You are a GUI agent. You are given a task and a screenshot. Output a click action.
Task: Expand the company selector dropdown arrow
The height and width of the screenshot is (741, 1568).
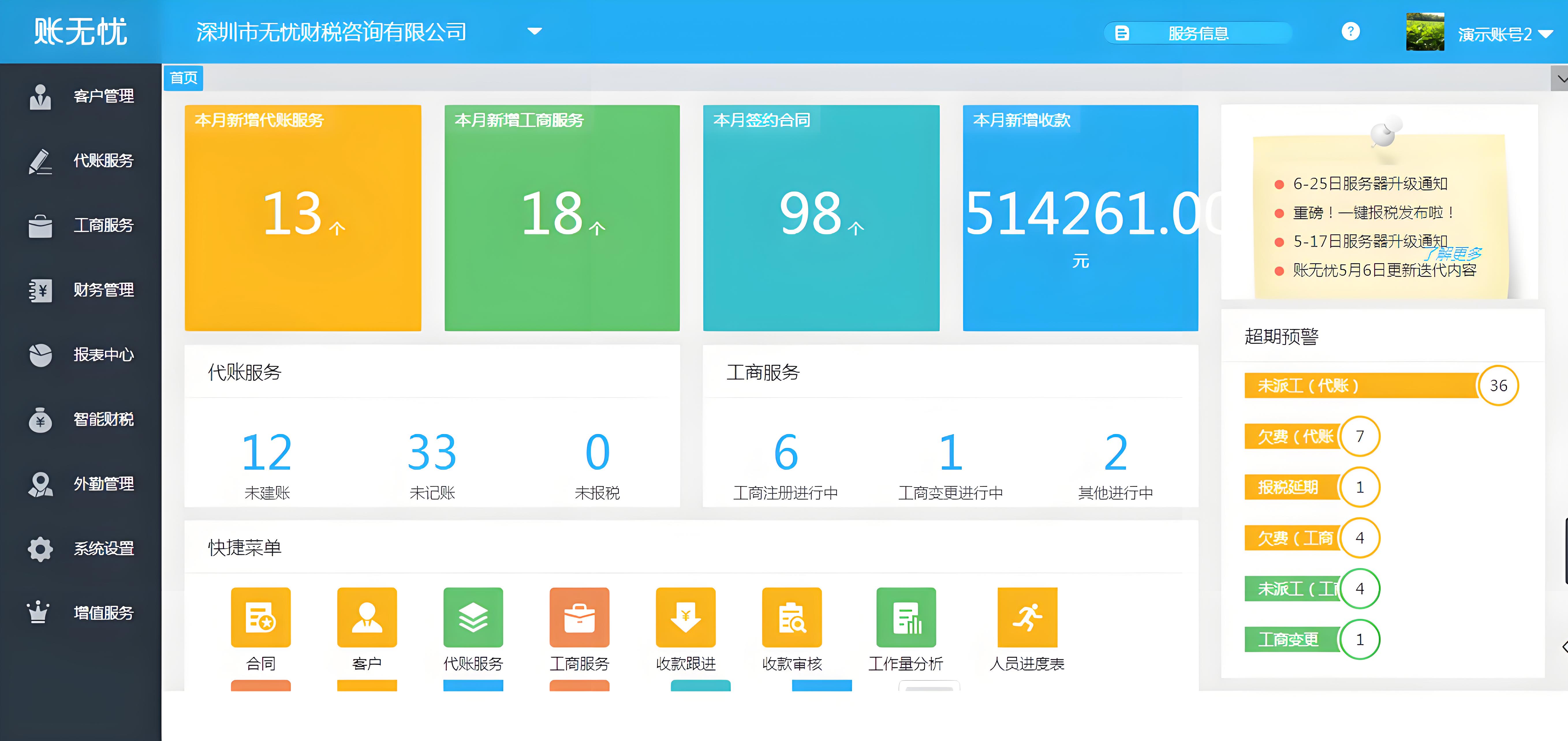click(534, 32)
